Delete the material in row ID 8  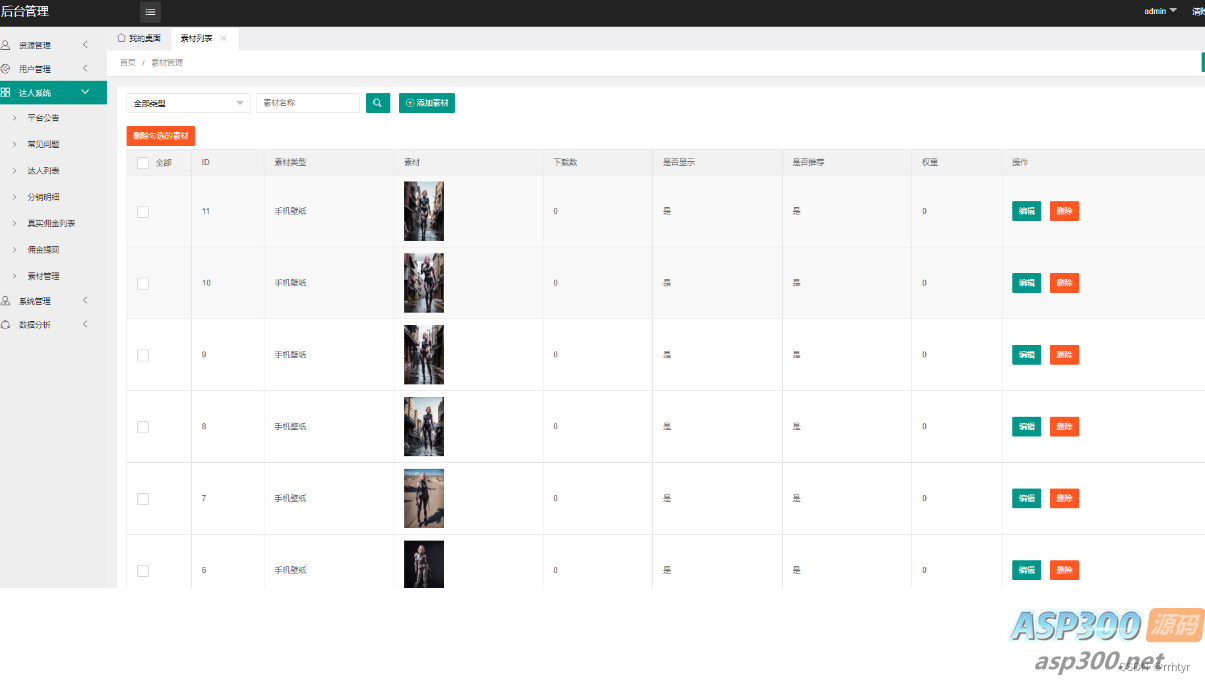[x=1064, y=427]
